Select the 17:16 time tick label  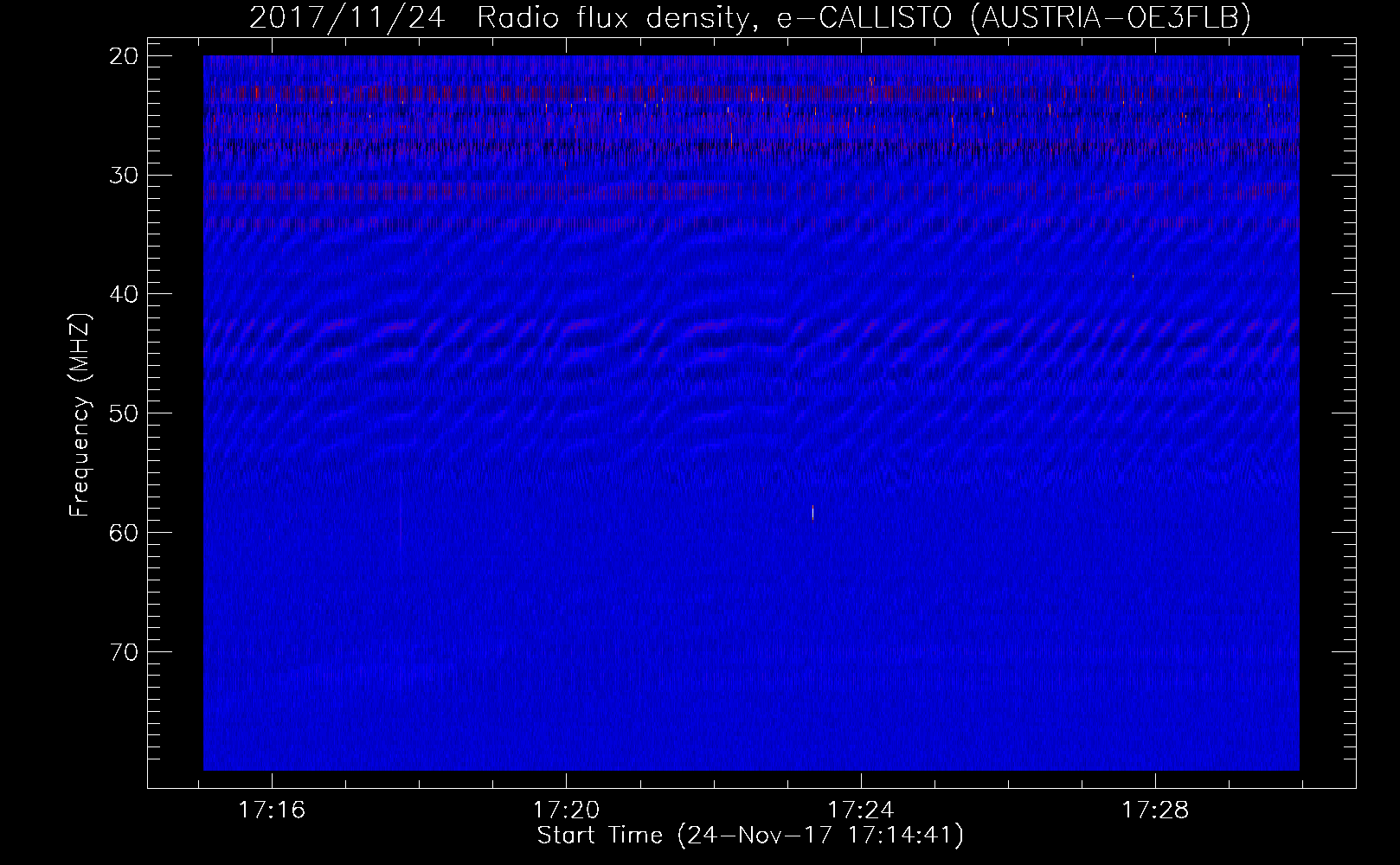[272, 811]
